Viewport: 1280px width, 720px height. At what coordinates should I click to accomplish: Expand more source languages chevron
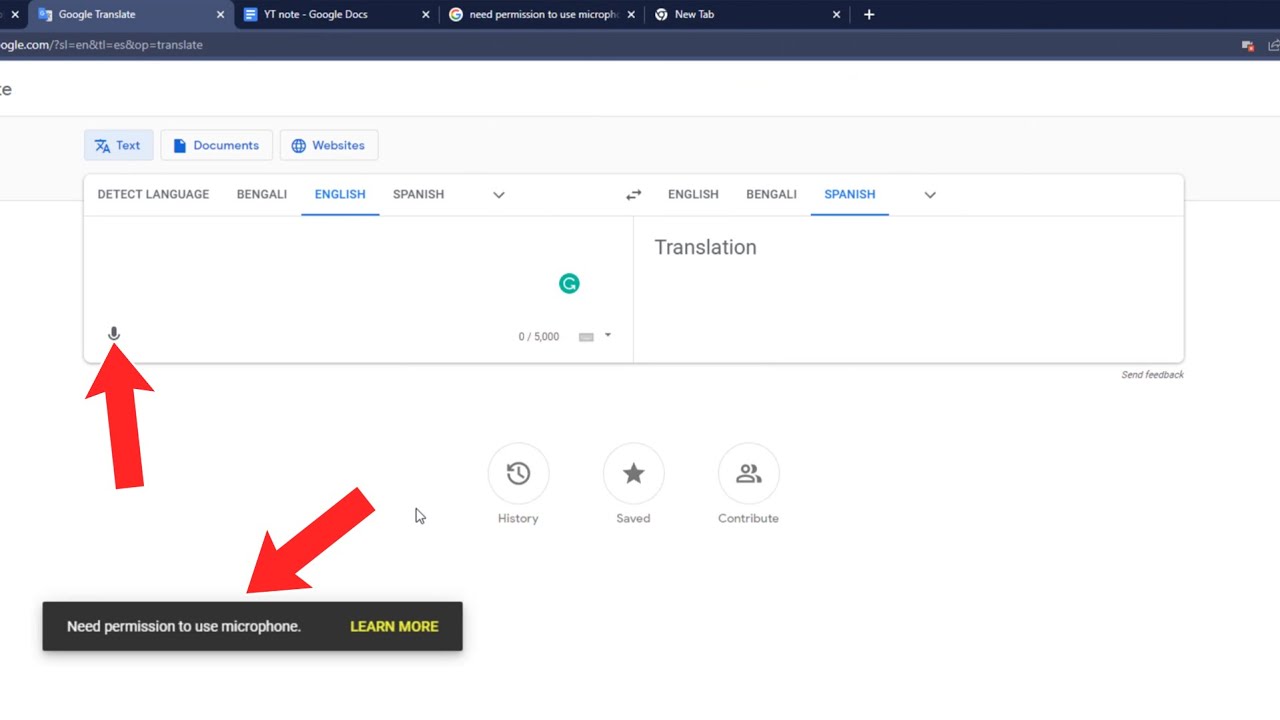click(x=499, y=195)
